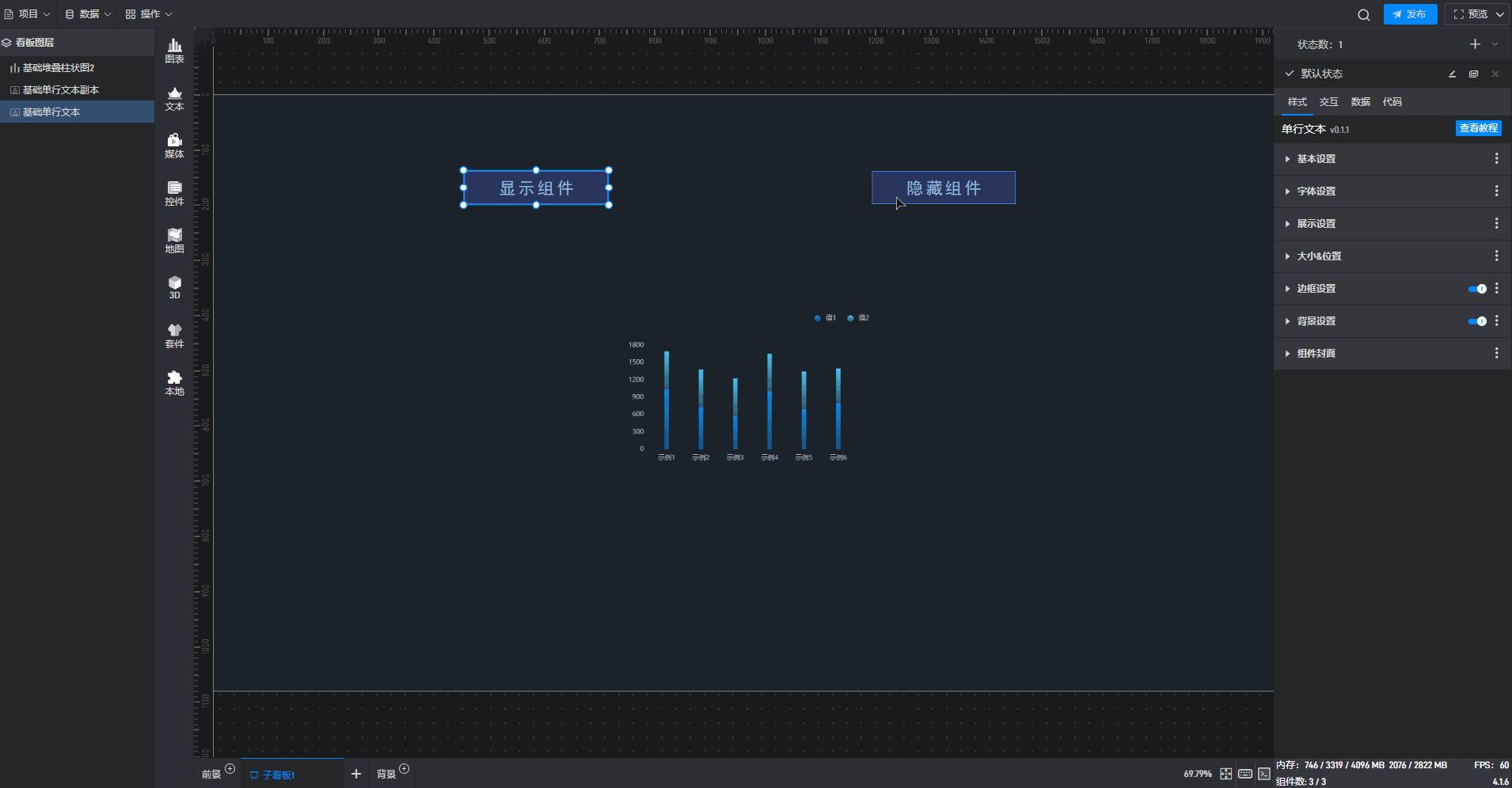Select the 前景 layer tab
Viewport: 1512px width, 788px height.
click(x=211, y=775)
